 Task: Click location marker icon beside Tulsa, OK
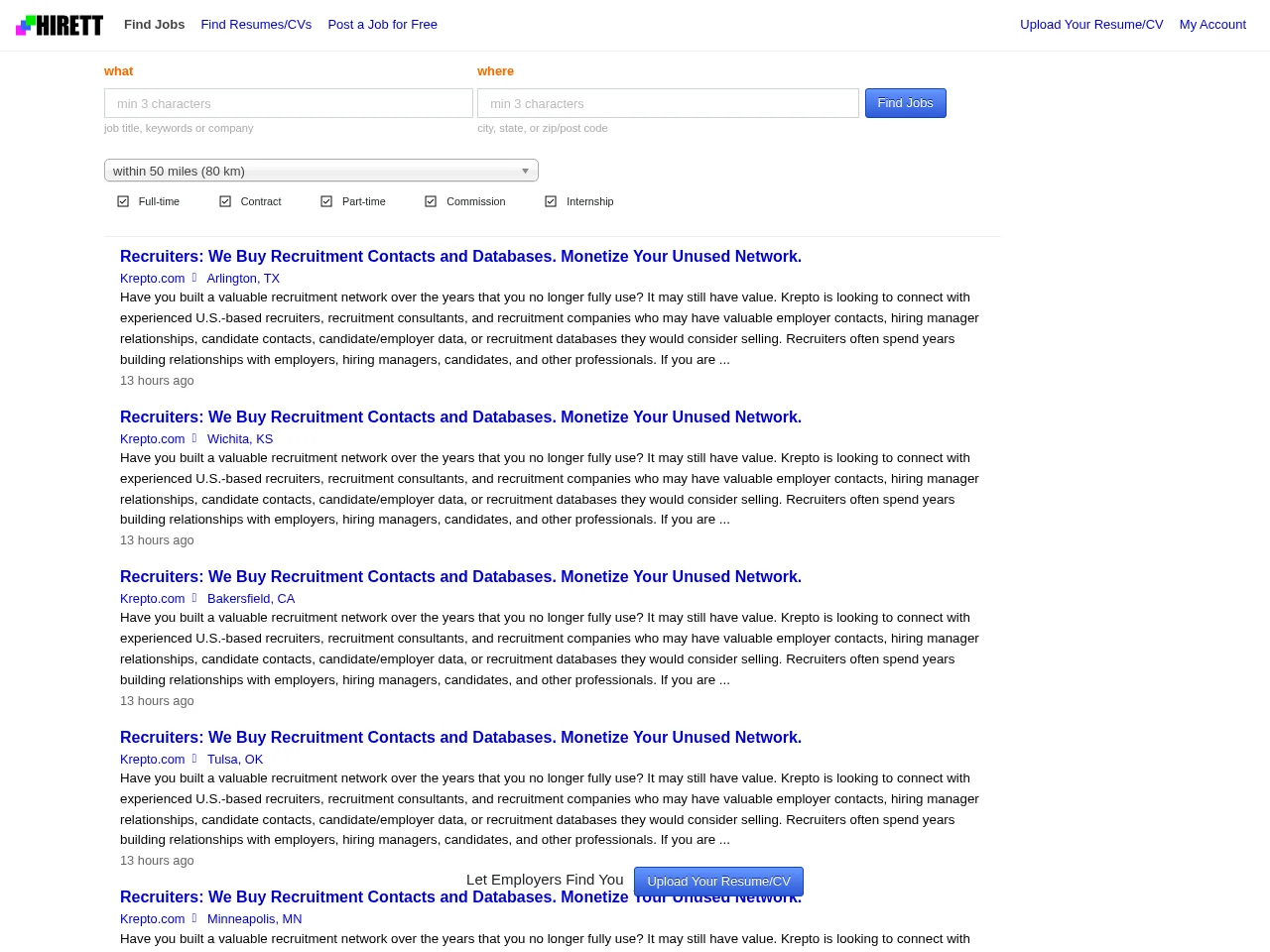pos(194,759)
